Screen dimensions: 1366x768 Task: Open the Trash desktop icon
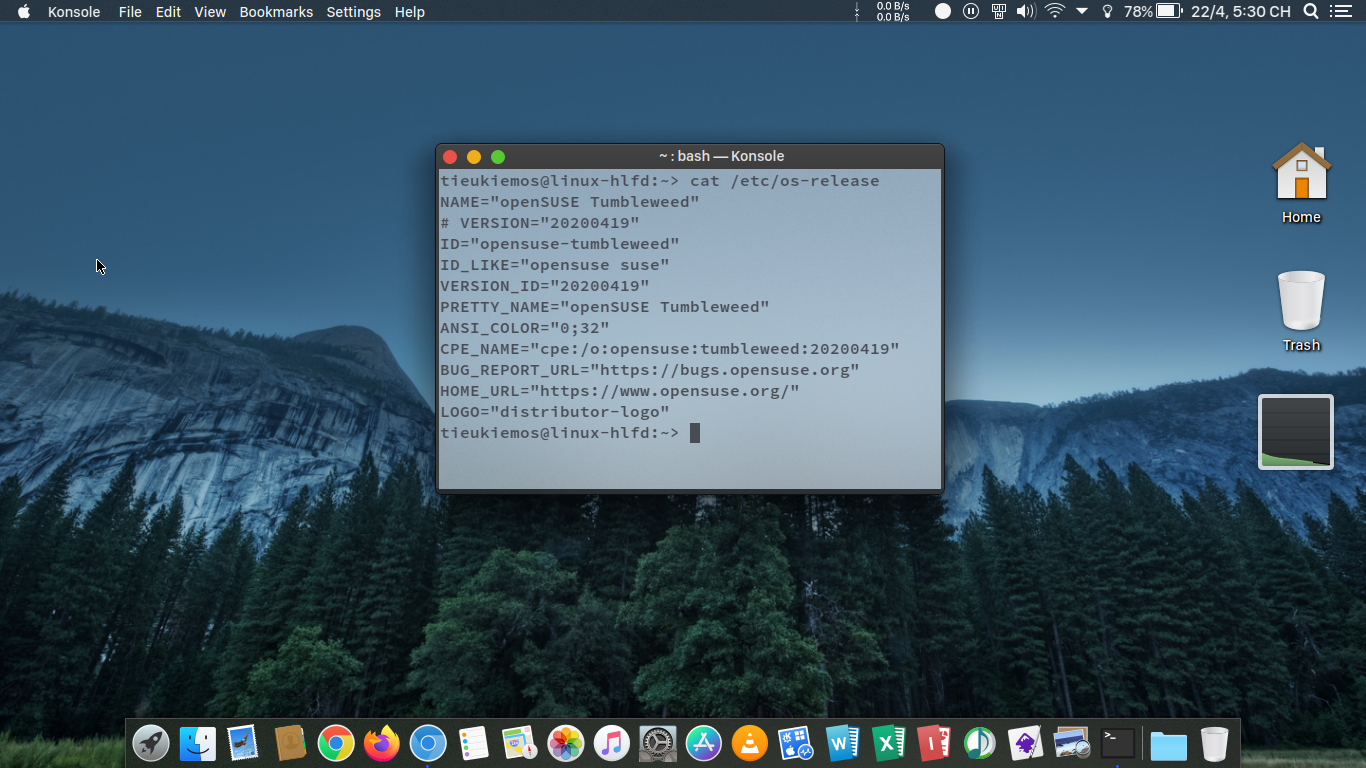pos(1301,311)
